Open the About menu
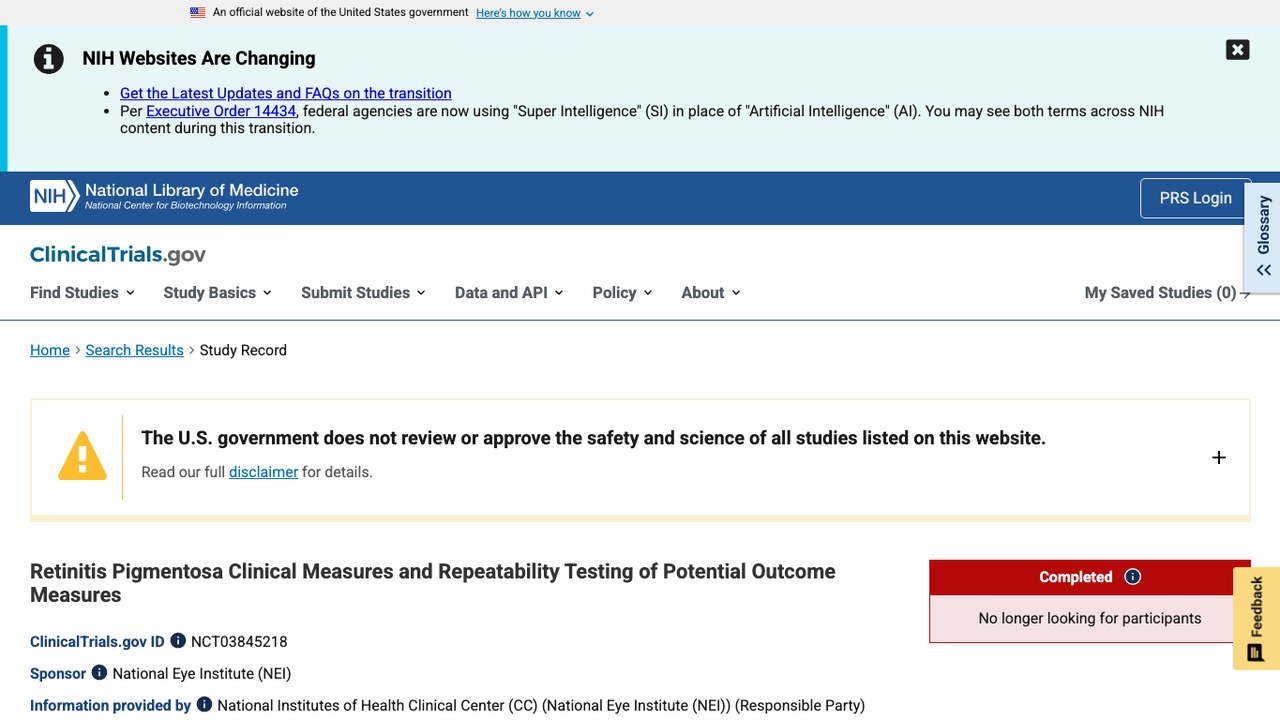The image size is (1280, 720). pos(711,292)
